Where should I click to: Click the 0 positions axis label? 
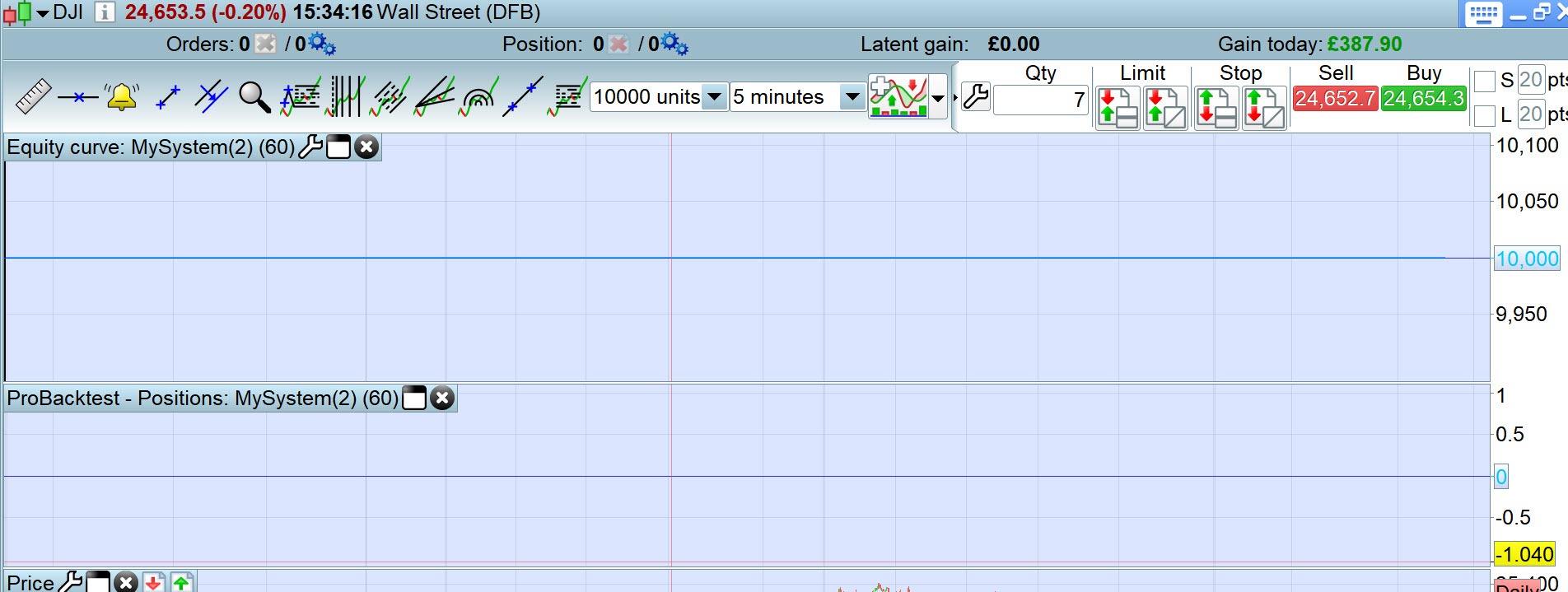coord(1501,477)
